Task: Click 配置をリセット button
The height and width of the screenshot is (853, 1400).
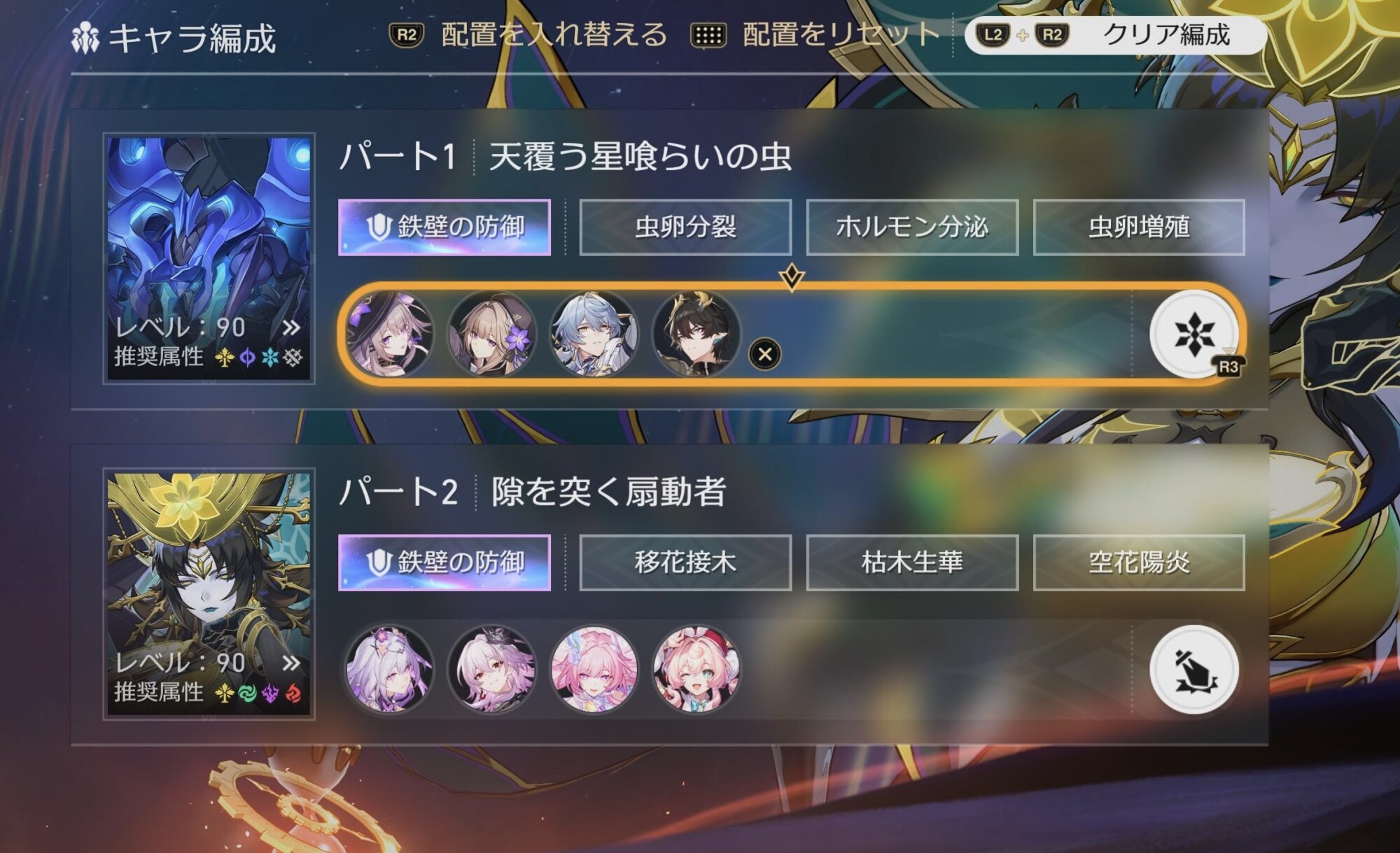Action: point(815,35)
